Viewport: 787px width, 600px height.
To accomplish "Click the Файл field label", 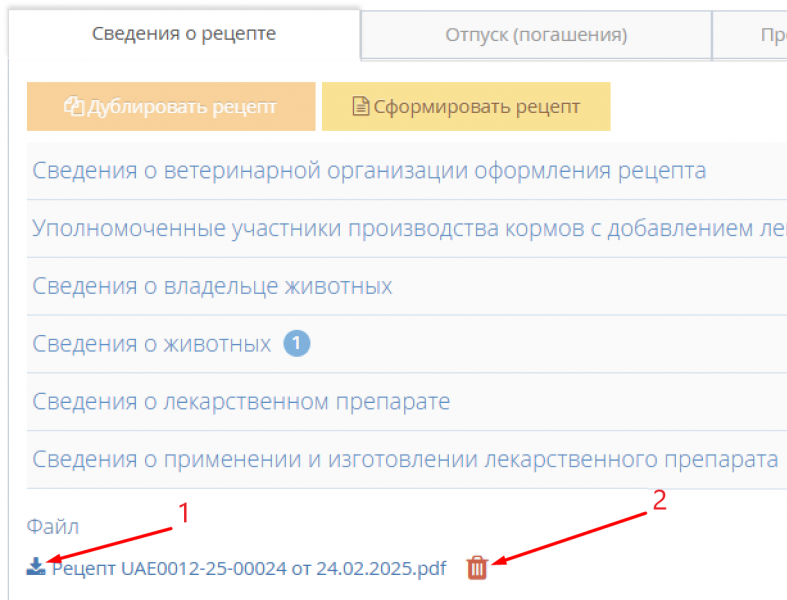I will click(x=53, y=526).
